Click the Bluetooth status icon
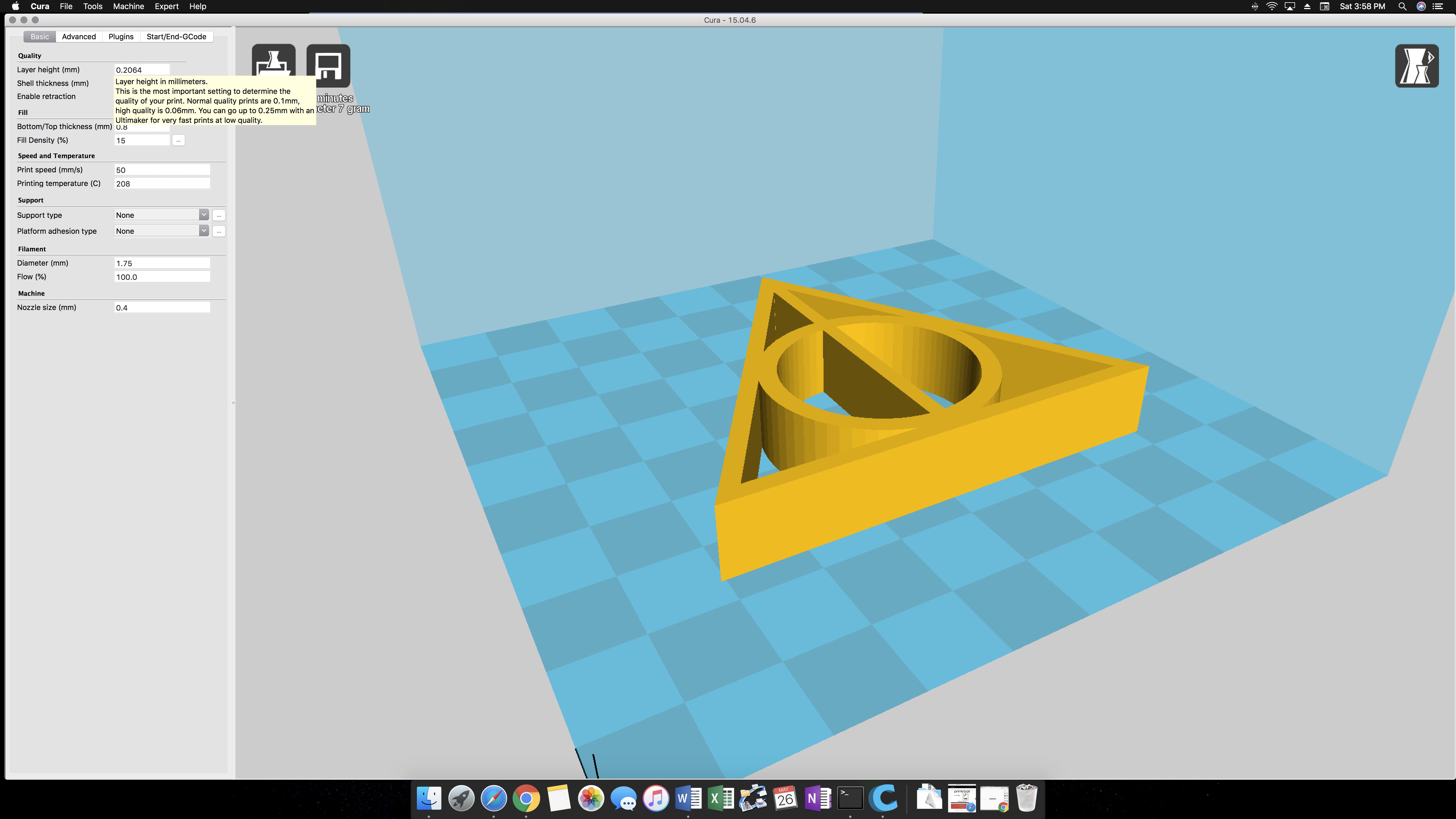 1255,6
